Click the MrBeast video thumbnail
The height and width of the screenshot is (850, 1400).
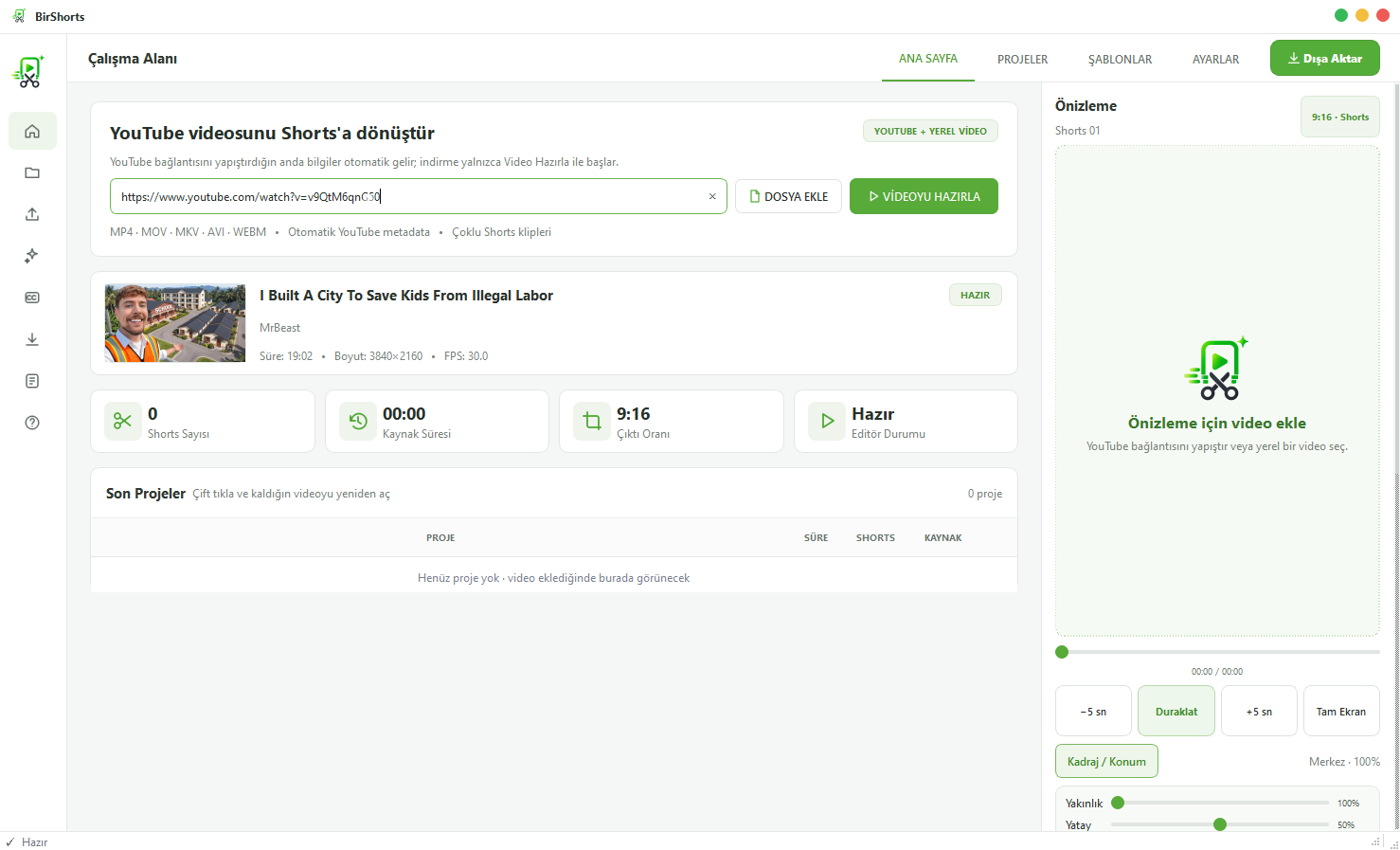tap(175, 323)
